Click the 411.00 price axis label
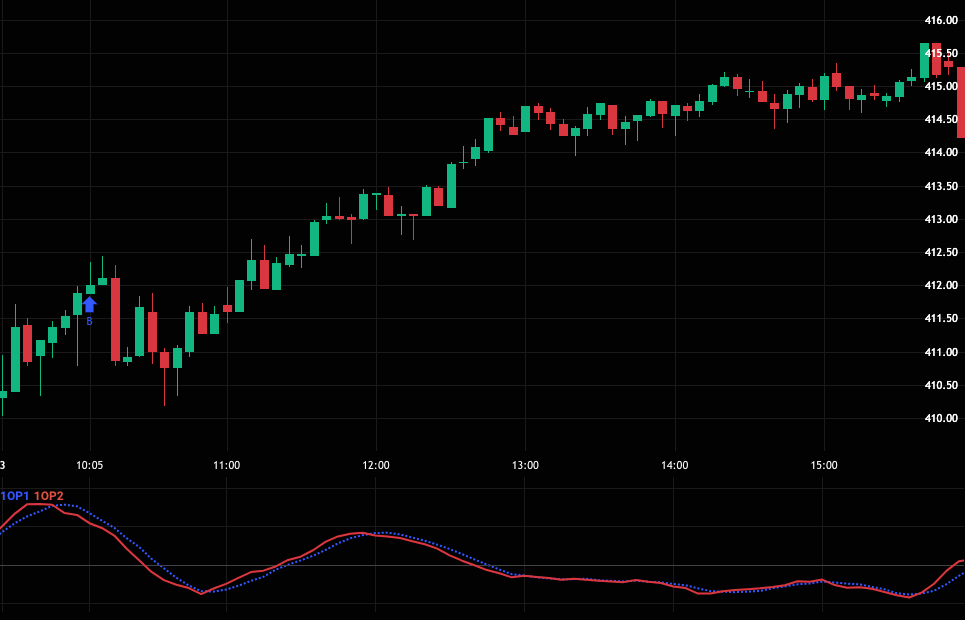965x620 pixels. coord(941,352)
